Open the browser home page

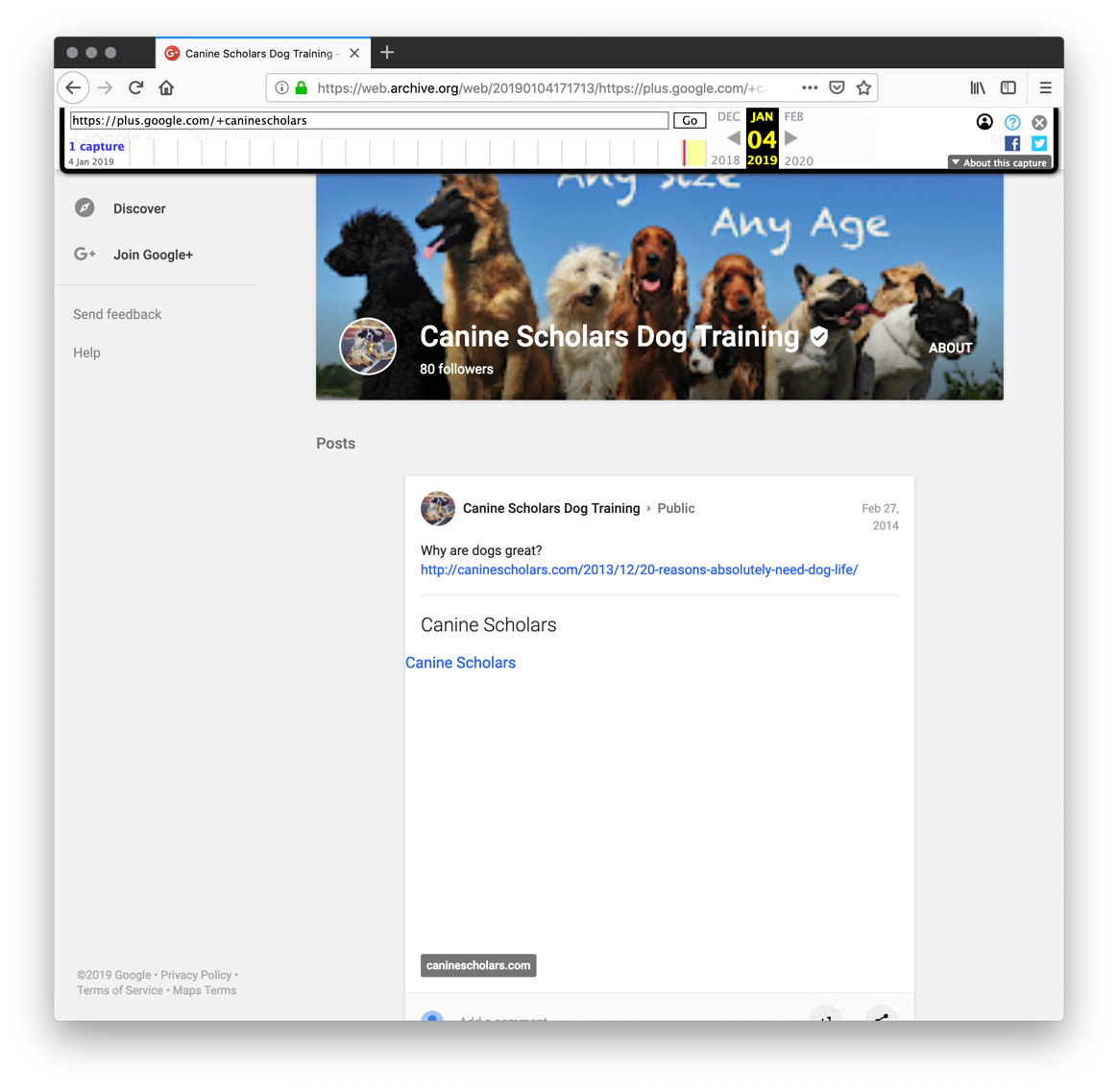tap(166, 87)
